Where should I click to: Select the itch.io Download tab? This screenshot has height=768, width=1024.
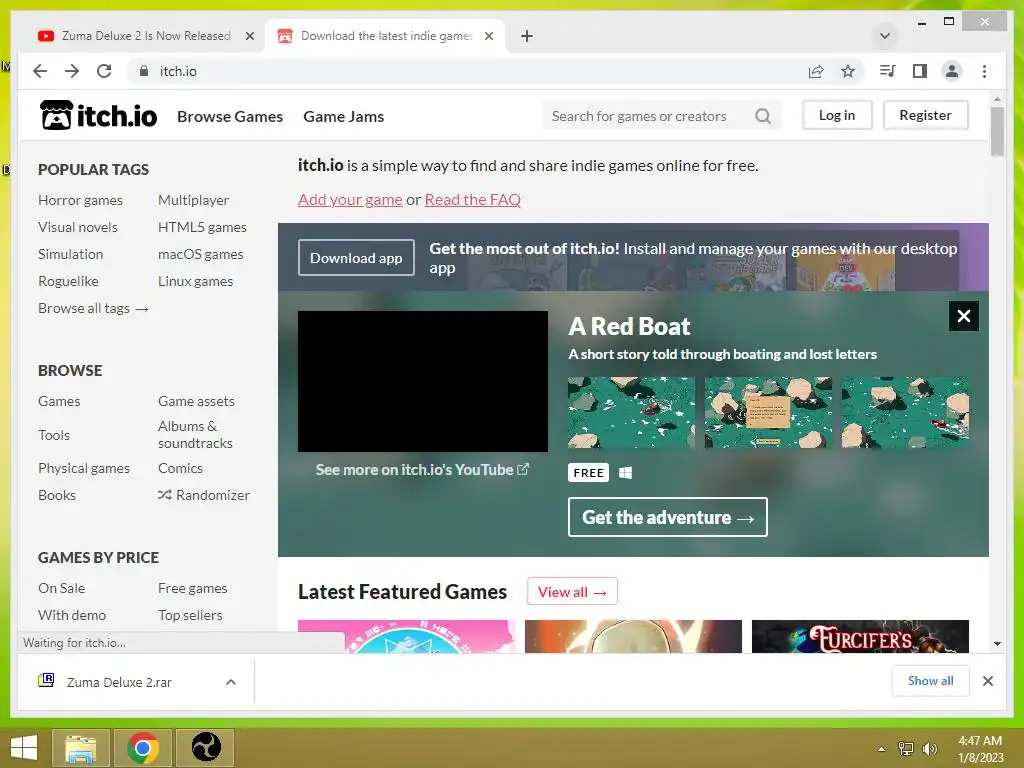click(385, 36)
